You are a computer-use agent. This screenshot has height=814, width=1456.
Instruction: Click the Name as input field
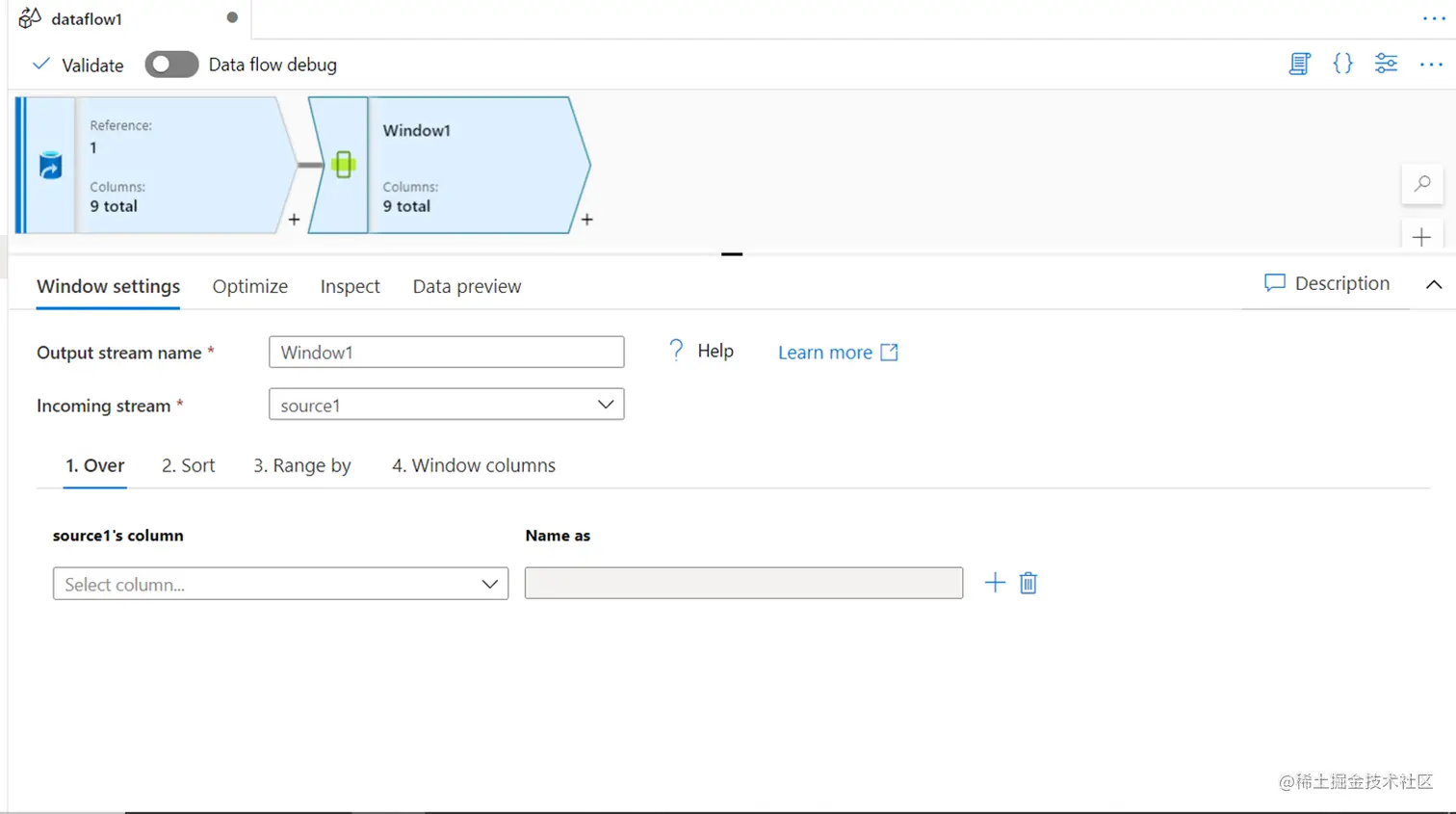(743, 583)
